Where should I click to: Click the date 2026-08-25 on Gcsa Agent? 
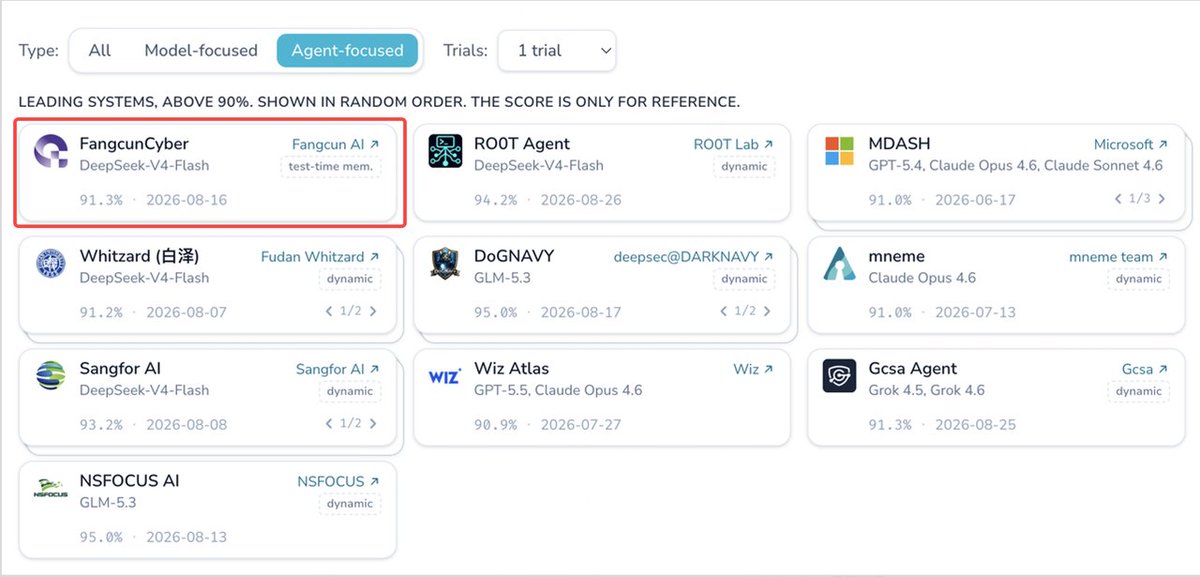click(975, 424)
